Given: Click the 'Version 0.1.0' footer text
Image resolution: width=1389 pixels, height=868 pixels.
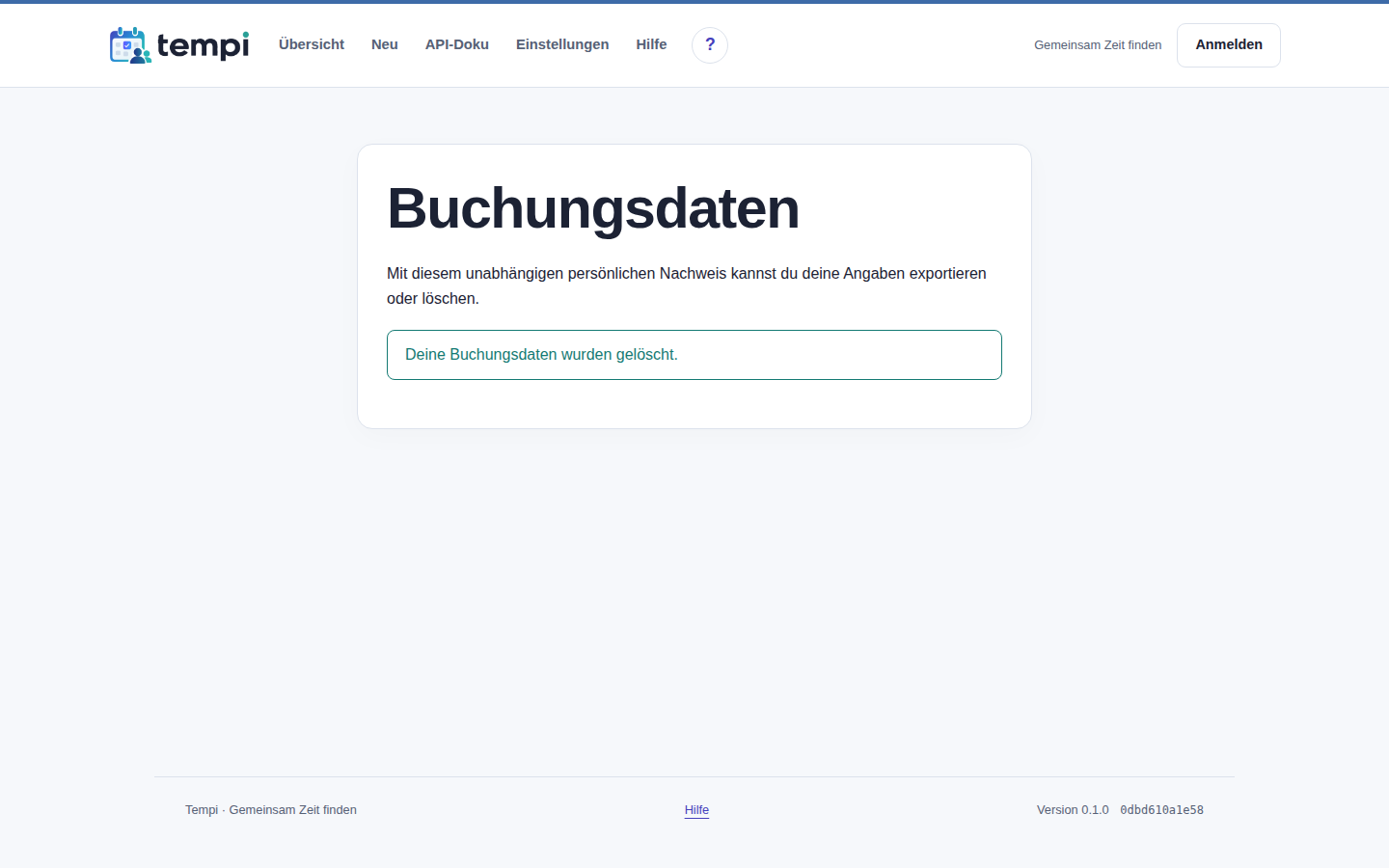Looking at the screenshot, I should (x=1073, y=810).
